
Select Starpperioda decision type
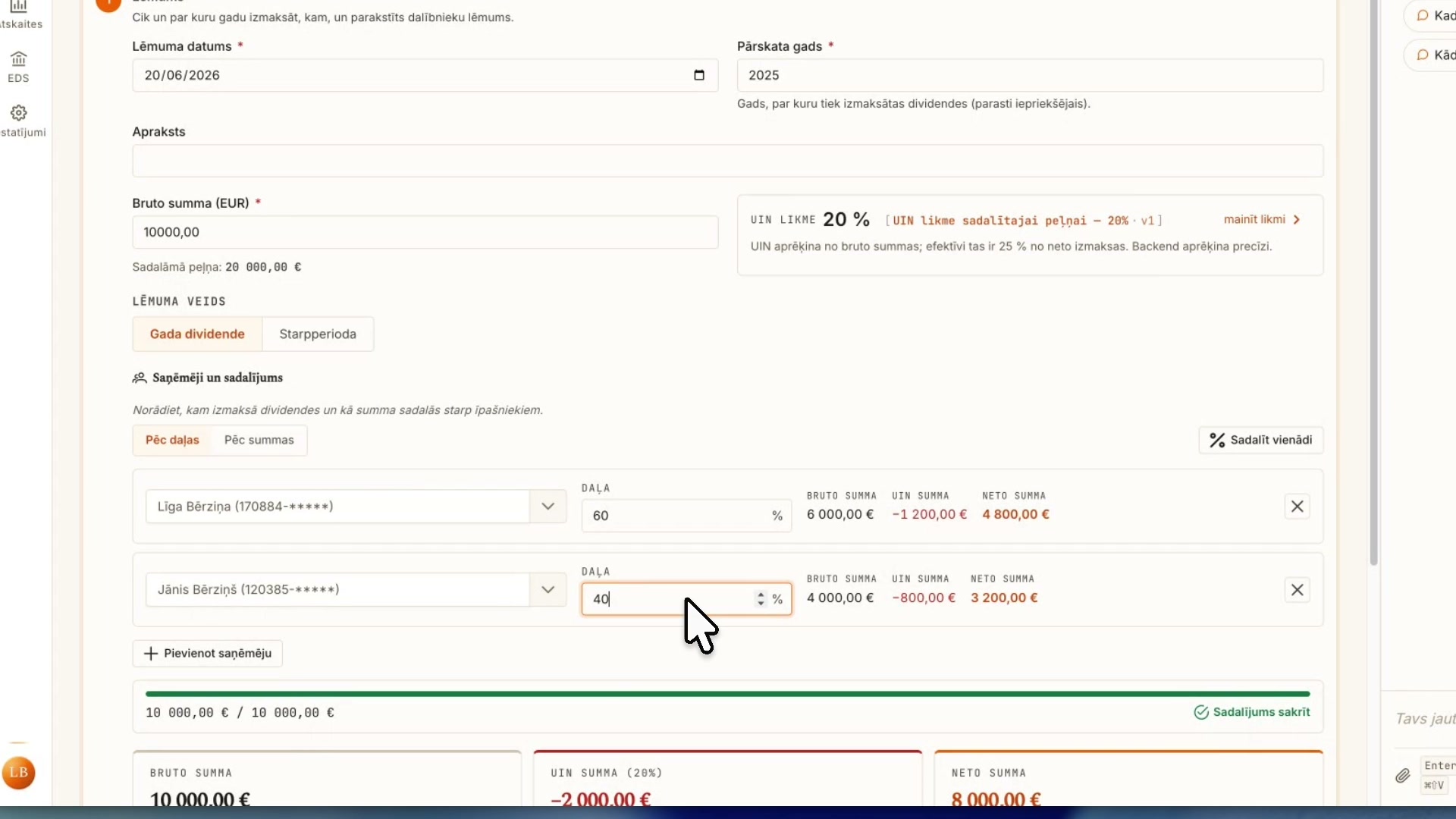click(318, 334)
